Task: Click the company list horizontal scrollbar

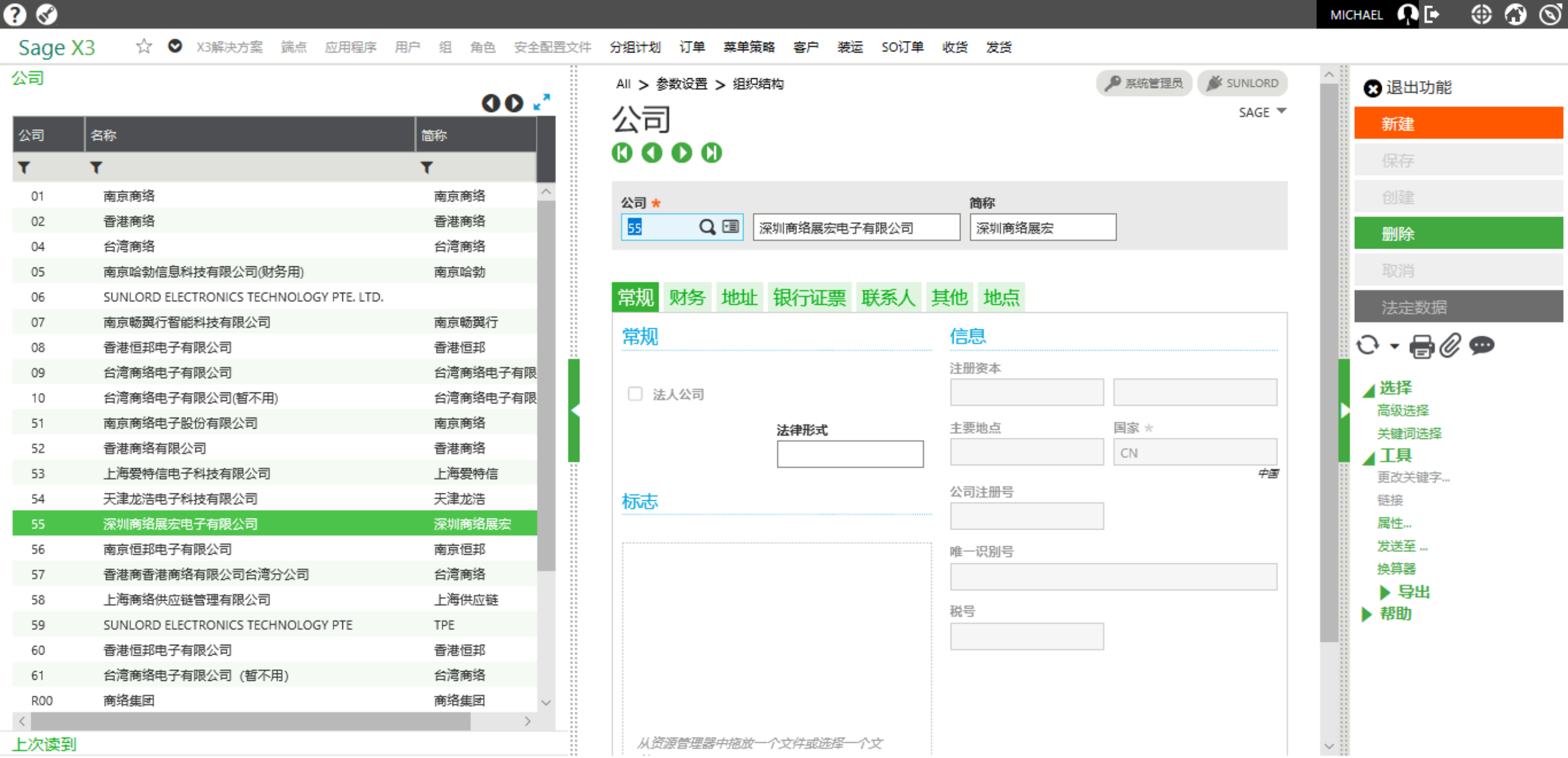Action: [250, 722]
